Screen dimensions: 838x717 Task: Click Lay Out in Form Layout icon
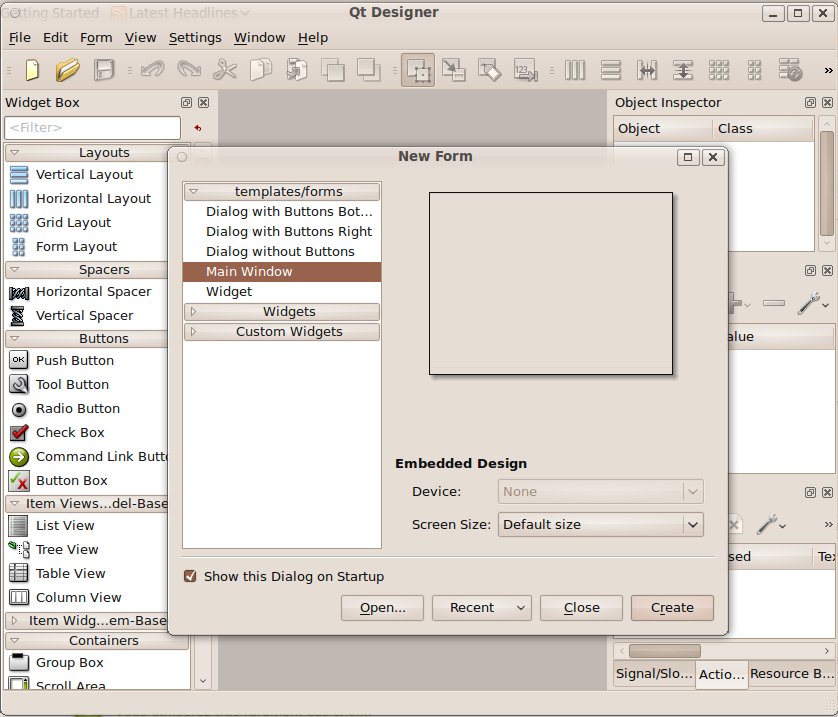[754, 70]
